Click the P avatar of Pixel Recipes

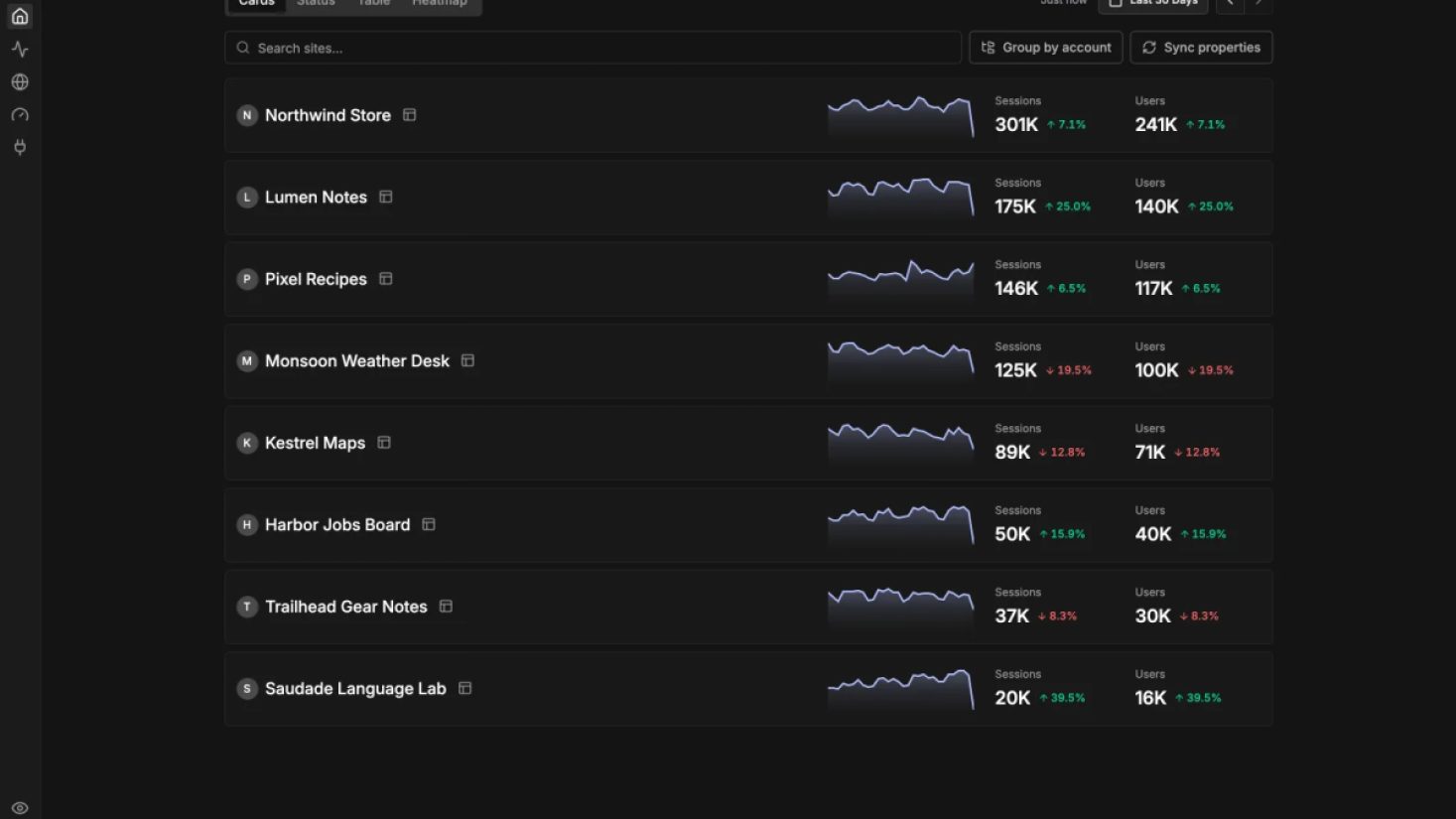click(247, 279)
